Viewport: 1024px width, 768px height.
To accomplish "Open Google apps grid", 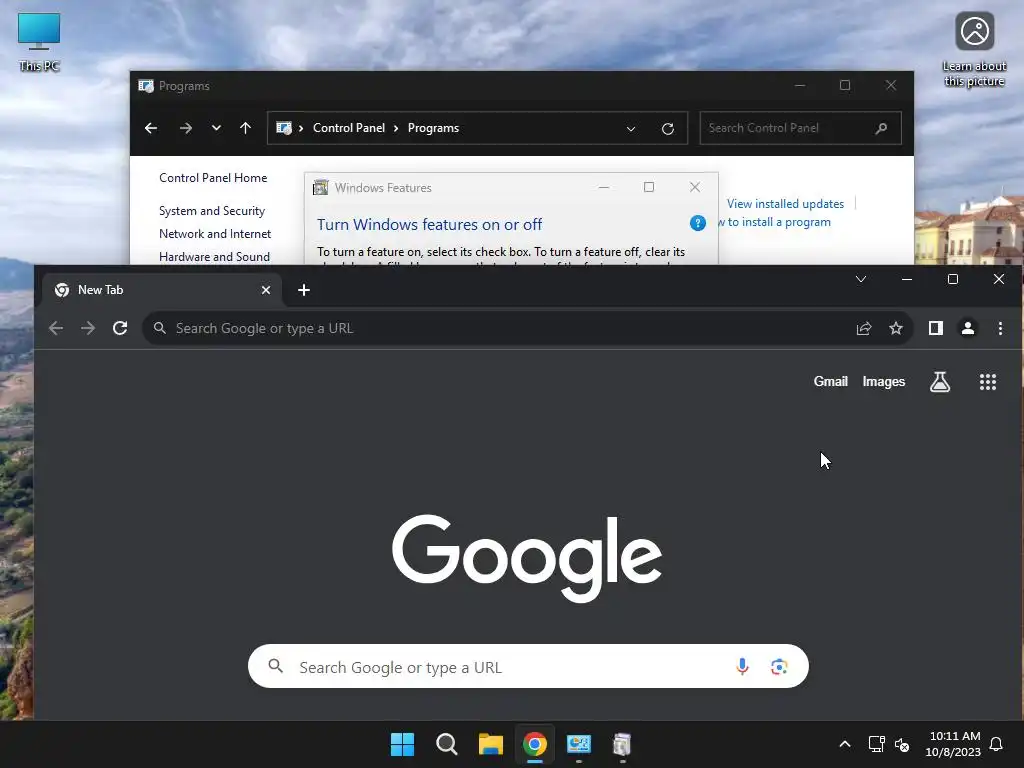I will (x=988, y=381).
